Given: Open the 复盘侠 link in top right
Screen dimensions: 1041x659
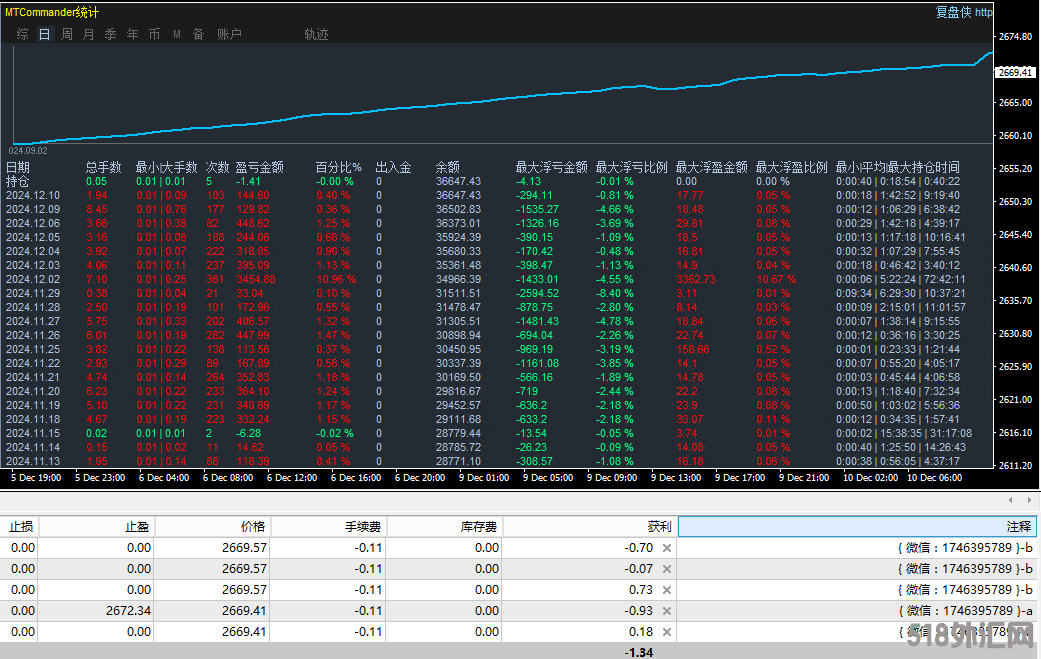Looking at the screenshot, I should click(953, 12).
